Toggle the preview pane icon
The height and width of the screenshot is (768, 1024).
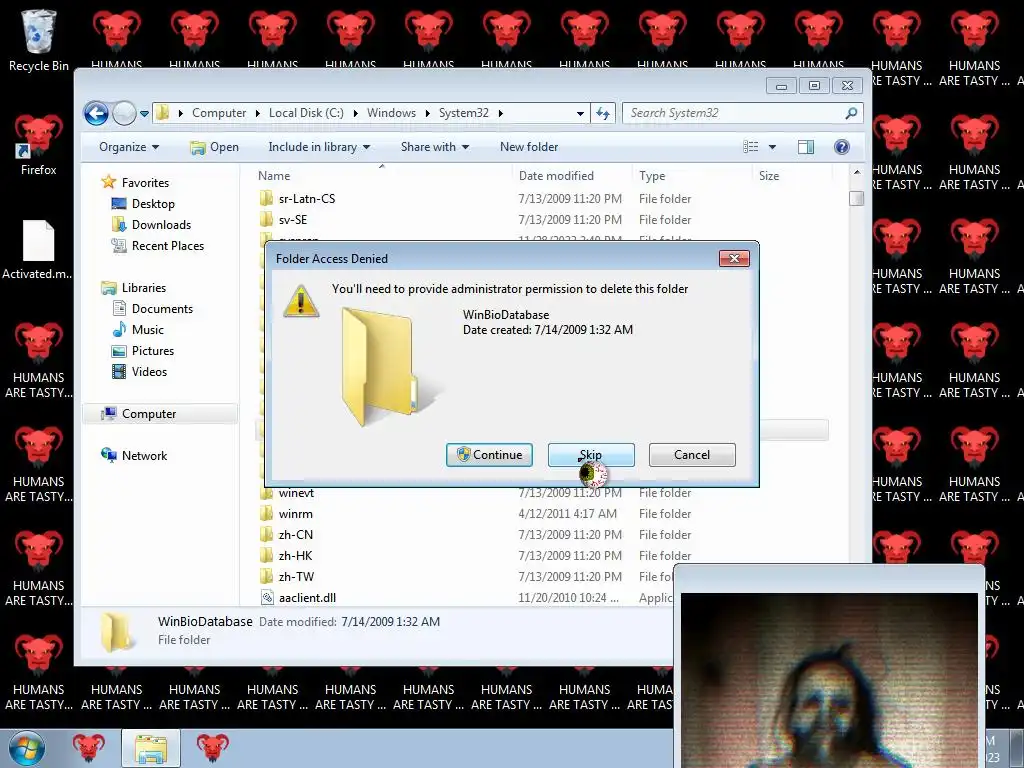[x=806, y=147]
